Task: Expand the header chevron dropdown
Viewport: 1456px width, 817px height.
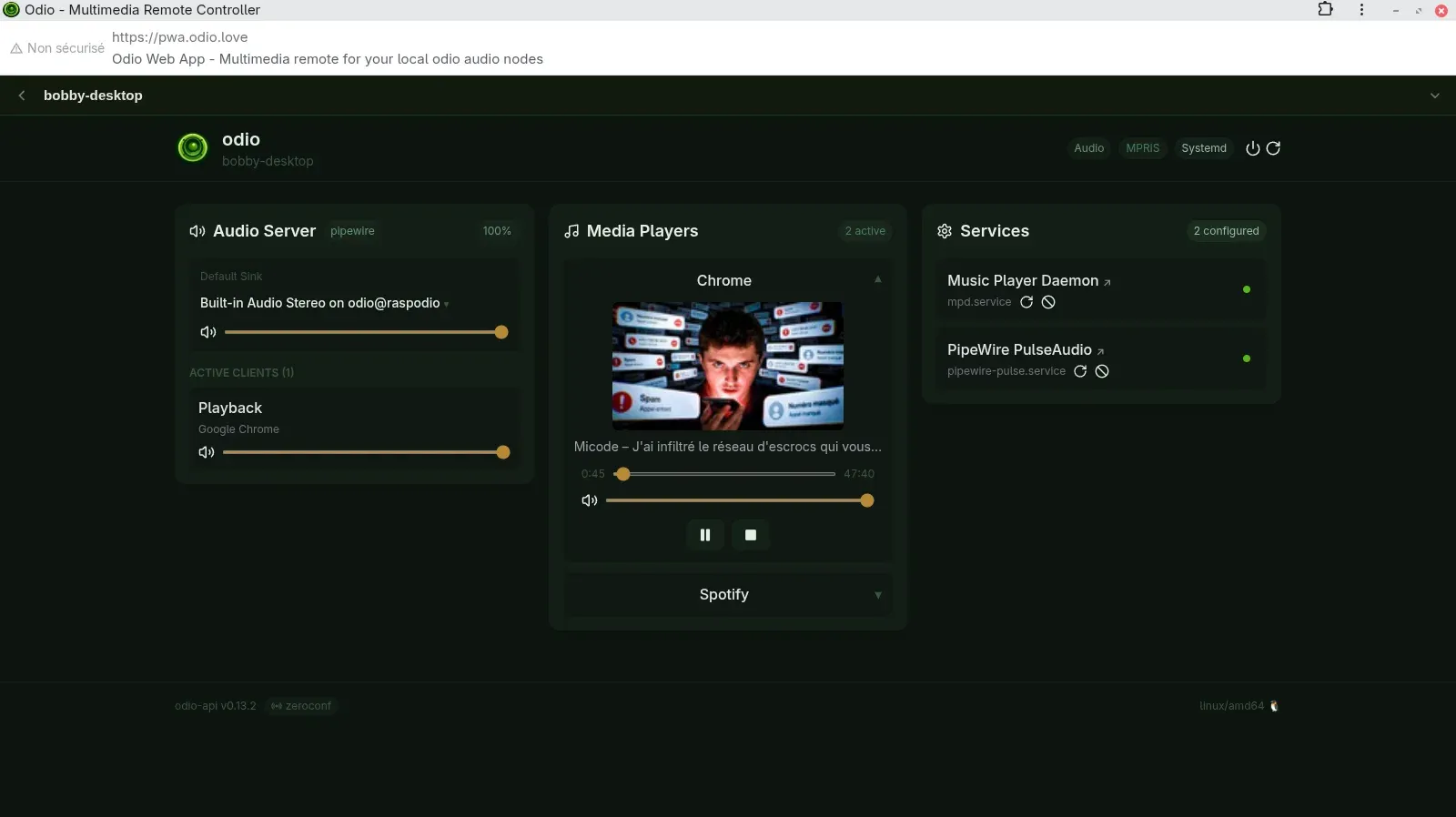Action: point(1435,96)
